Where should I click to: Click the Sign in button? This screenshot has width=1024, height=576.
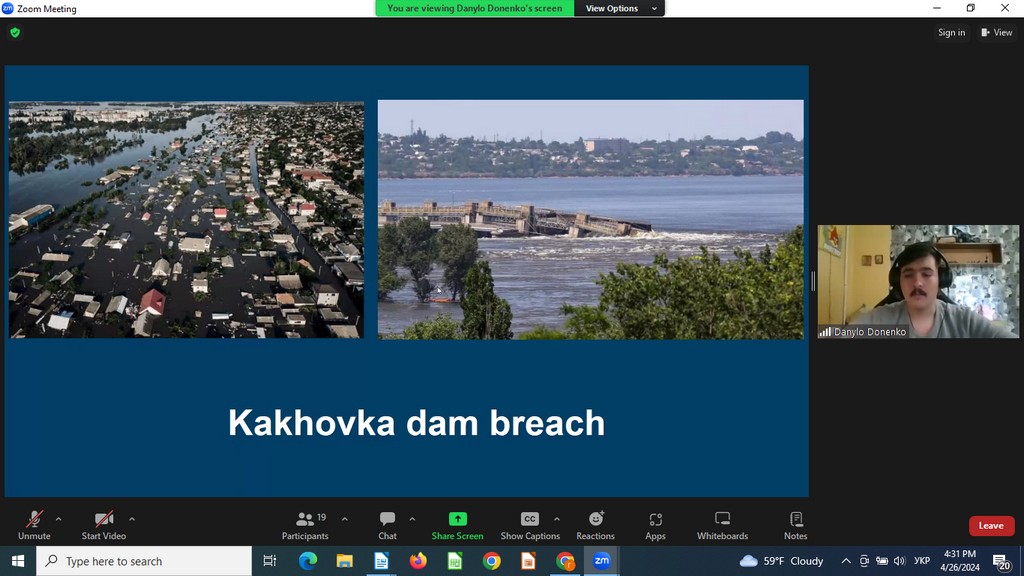click(x=951, y=32)
